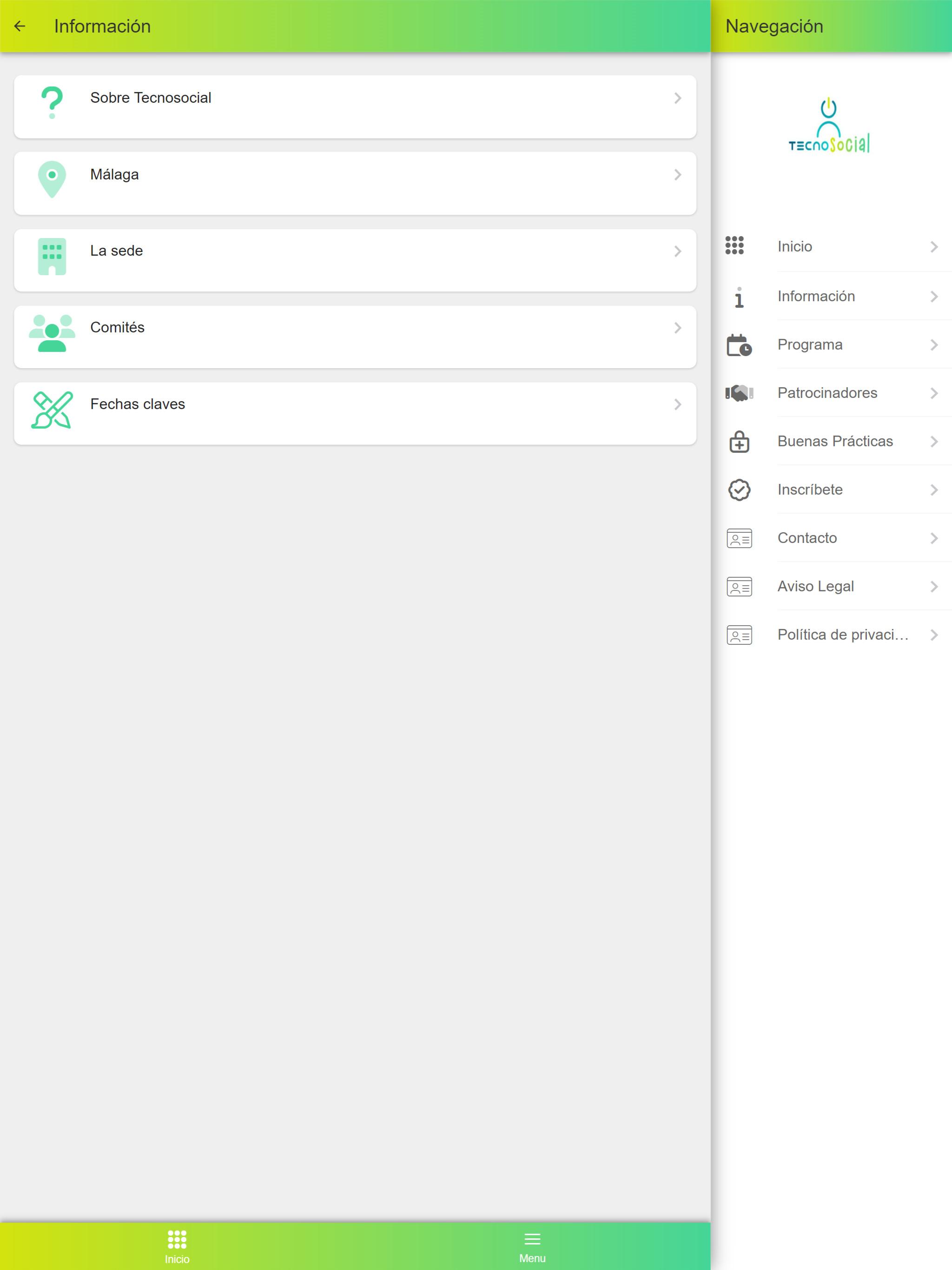Screen dimensions: 952x1270
Task: Click the building icon for La sede
Action: tap(52, 257)
